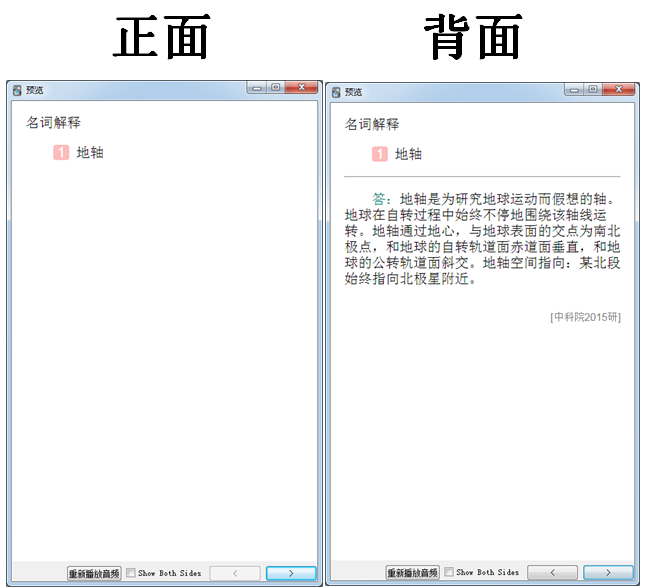Screen dimensions: 646x588
Task: Click the disabled previous arrow in left window
Action: 235,573
